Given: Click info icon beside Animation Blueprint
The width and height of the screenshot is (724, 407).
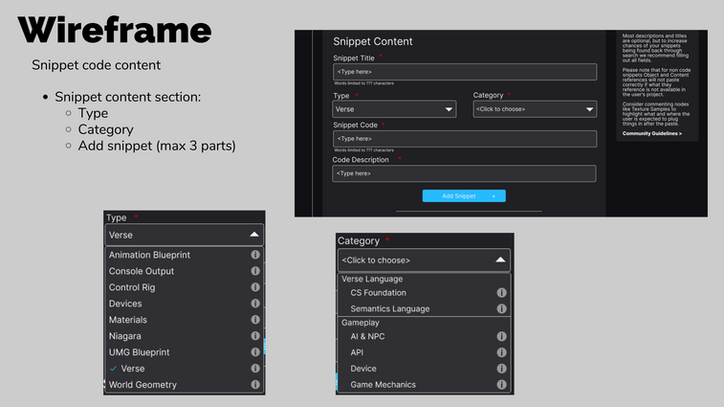Looking at the screenshot, I should click(256, 255).
